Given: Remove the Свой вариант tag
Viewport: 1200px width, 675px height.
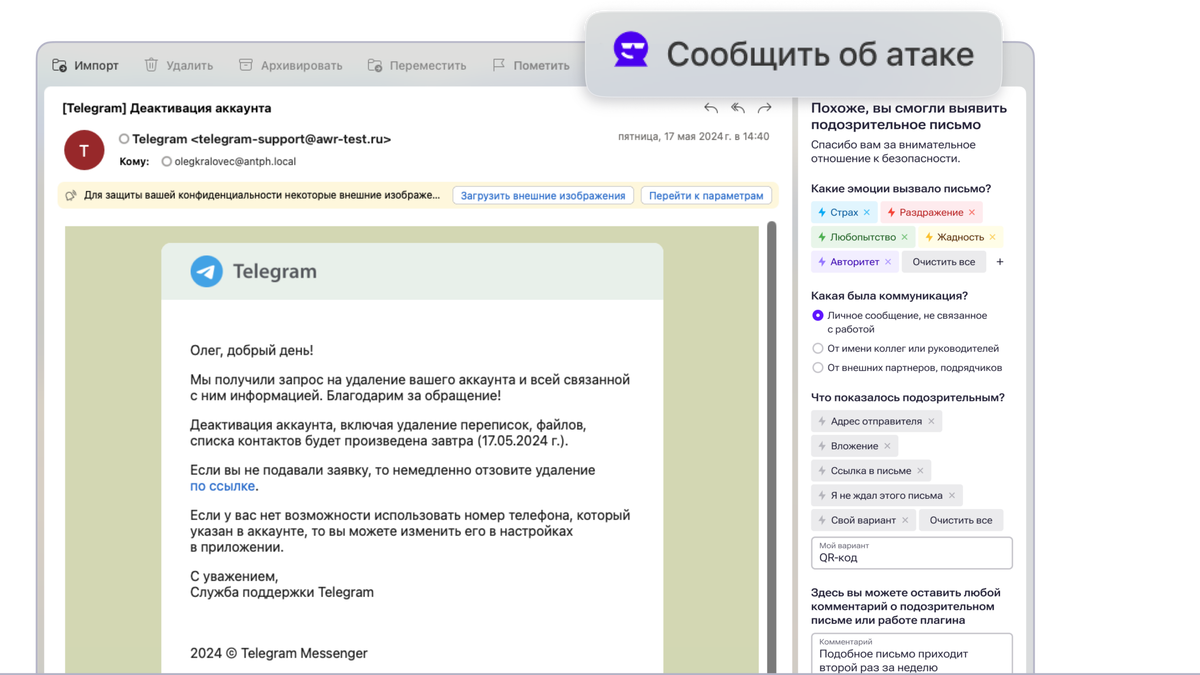Looking at the screenshot, I should (905, 520).
